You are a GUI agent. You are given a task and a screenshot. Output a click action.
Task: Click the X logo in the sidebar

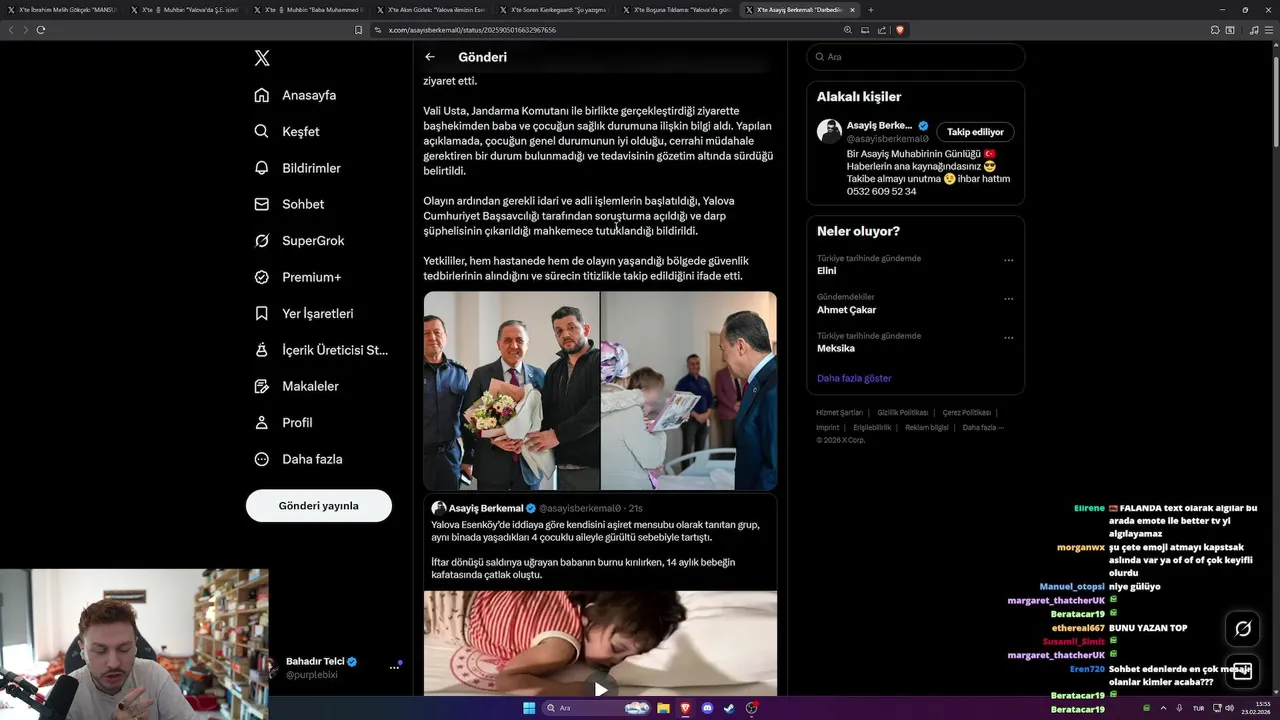pos(262,58)
